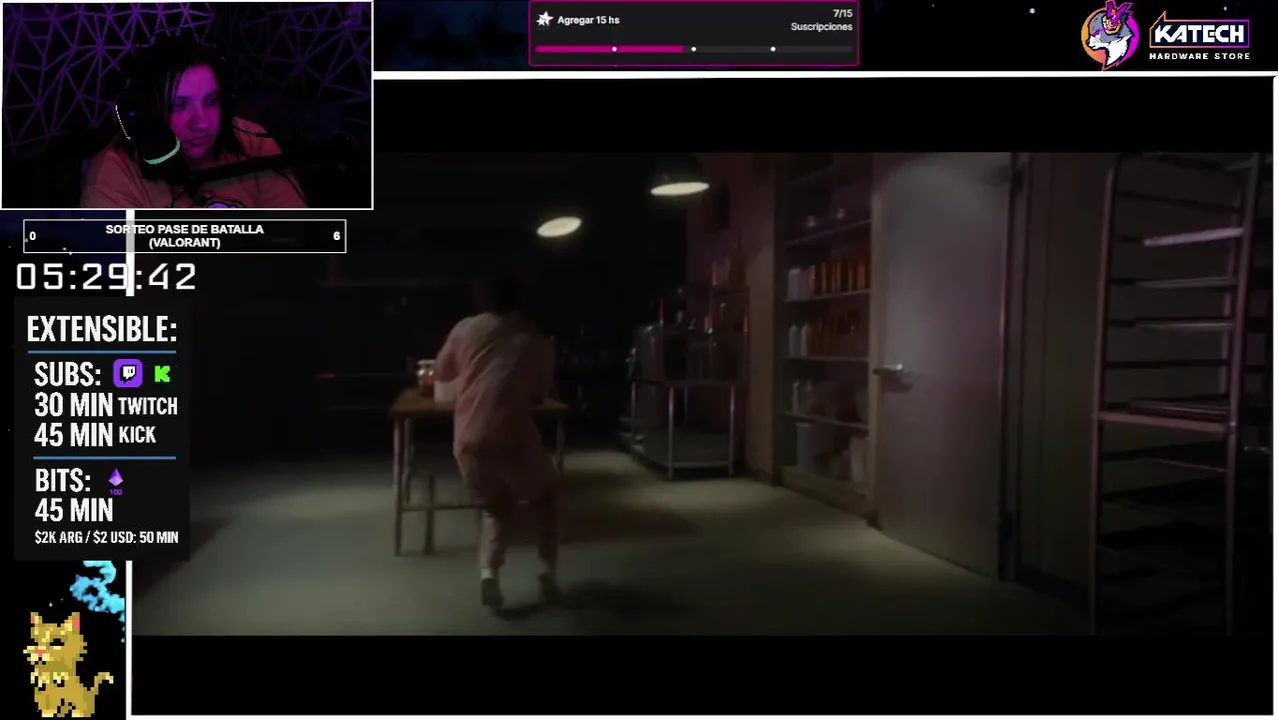The image size is (1278, 720).
Task: Click the '45 MIN KICK' line
Action: [95, 435]
